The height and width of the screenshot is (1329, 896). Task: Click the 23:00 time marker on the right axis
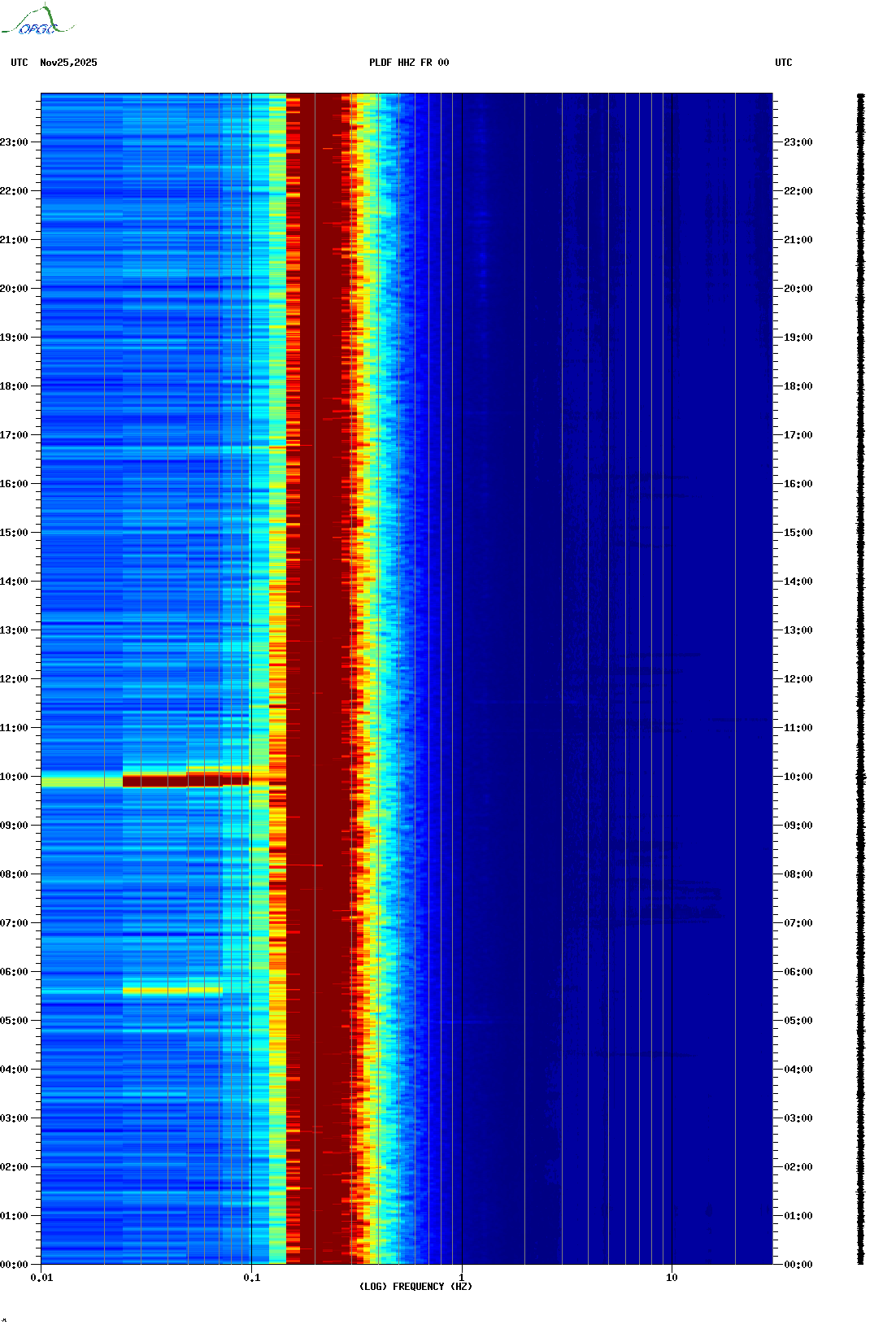point(798,142)
